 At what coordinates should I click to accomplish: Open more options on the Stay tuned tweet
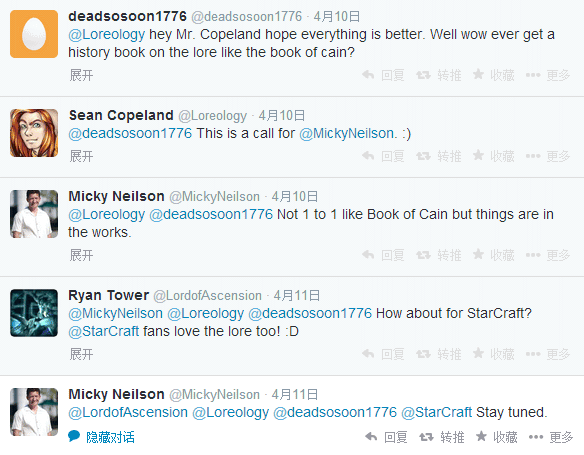pos(550,437)
